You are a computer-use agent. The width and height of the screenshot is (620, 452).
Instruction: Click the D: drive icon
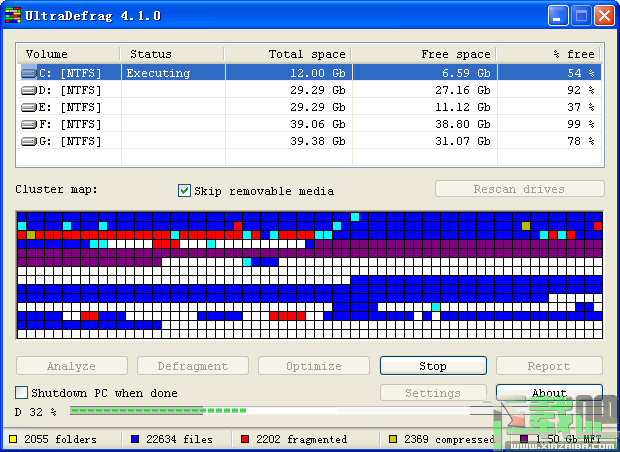tap(29, 91)
